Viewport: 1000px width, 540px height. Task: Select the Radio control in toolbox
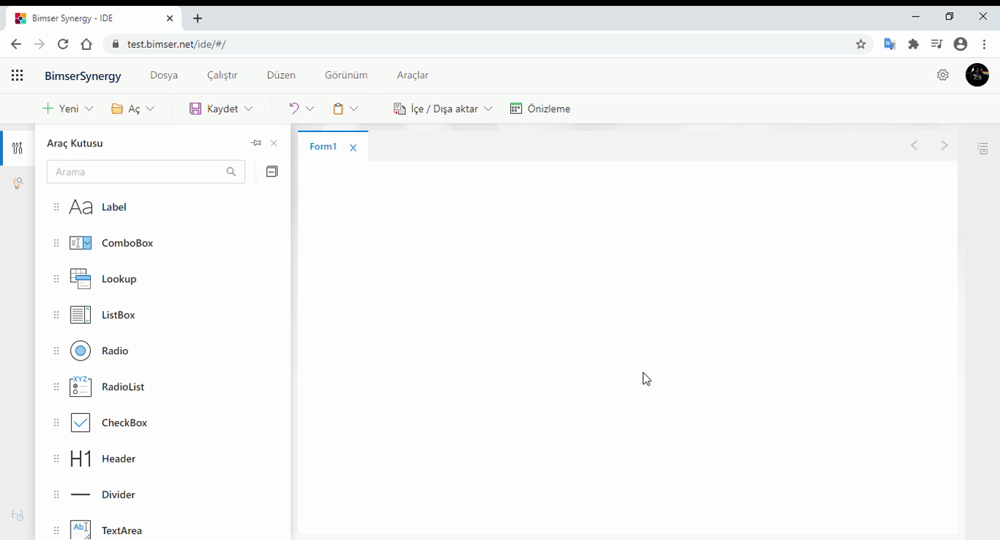tap(114, 351)
